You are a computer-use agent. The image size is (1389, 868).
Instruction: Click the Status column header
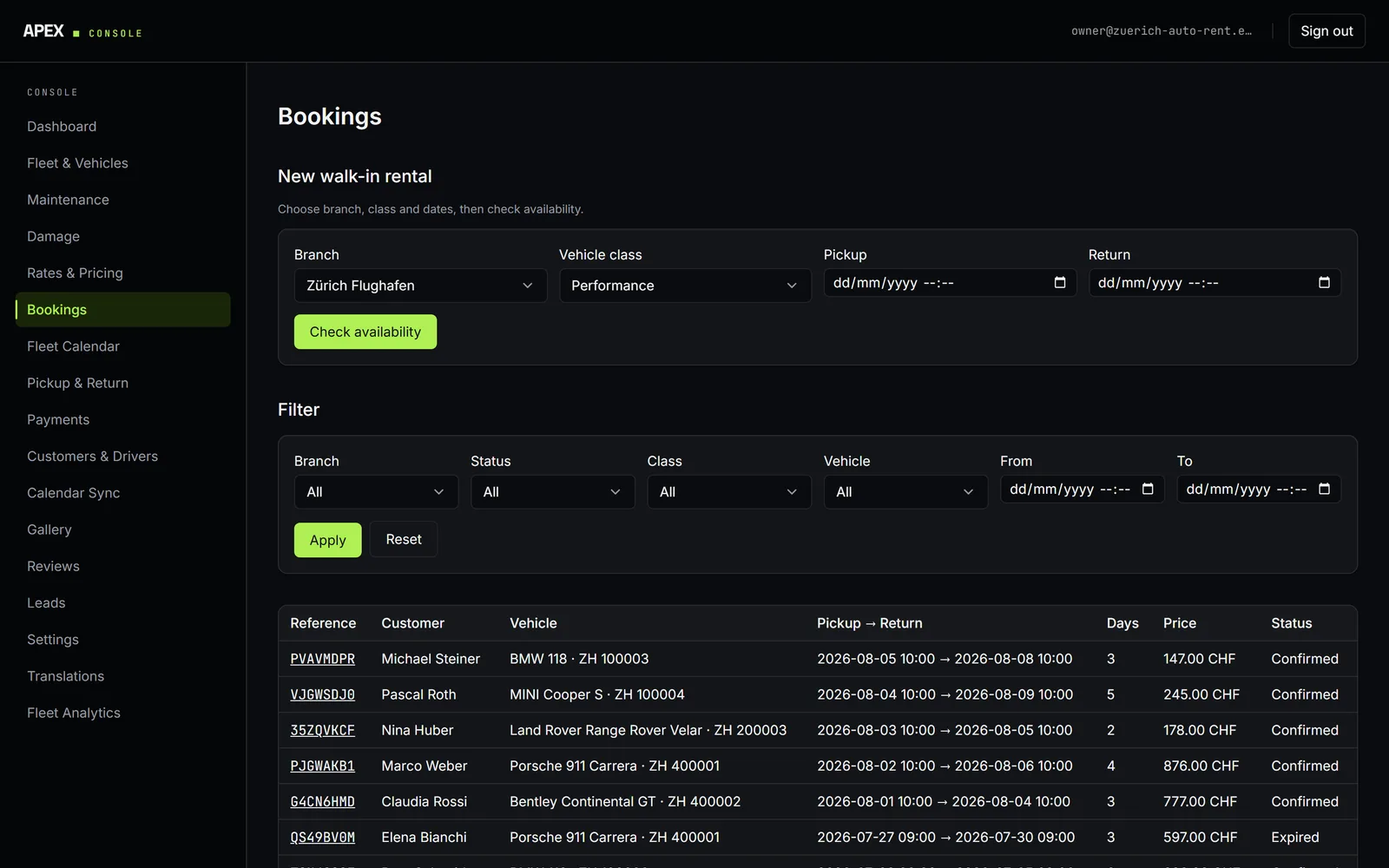pyautogui.click(x=1292, y=623)
